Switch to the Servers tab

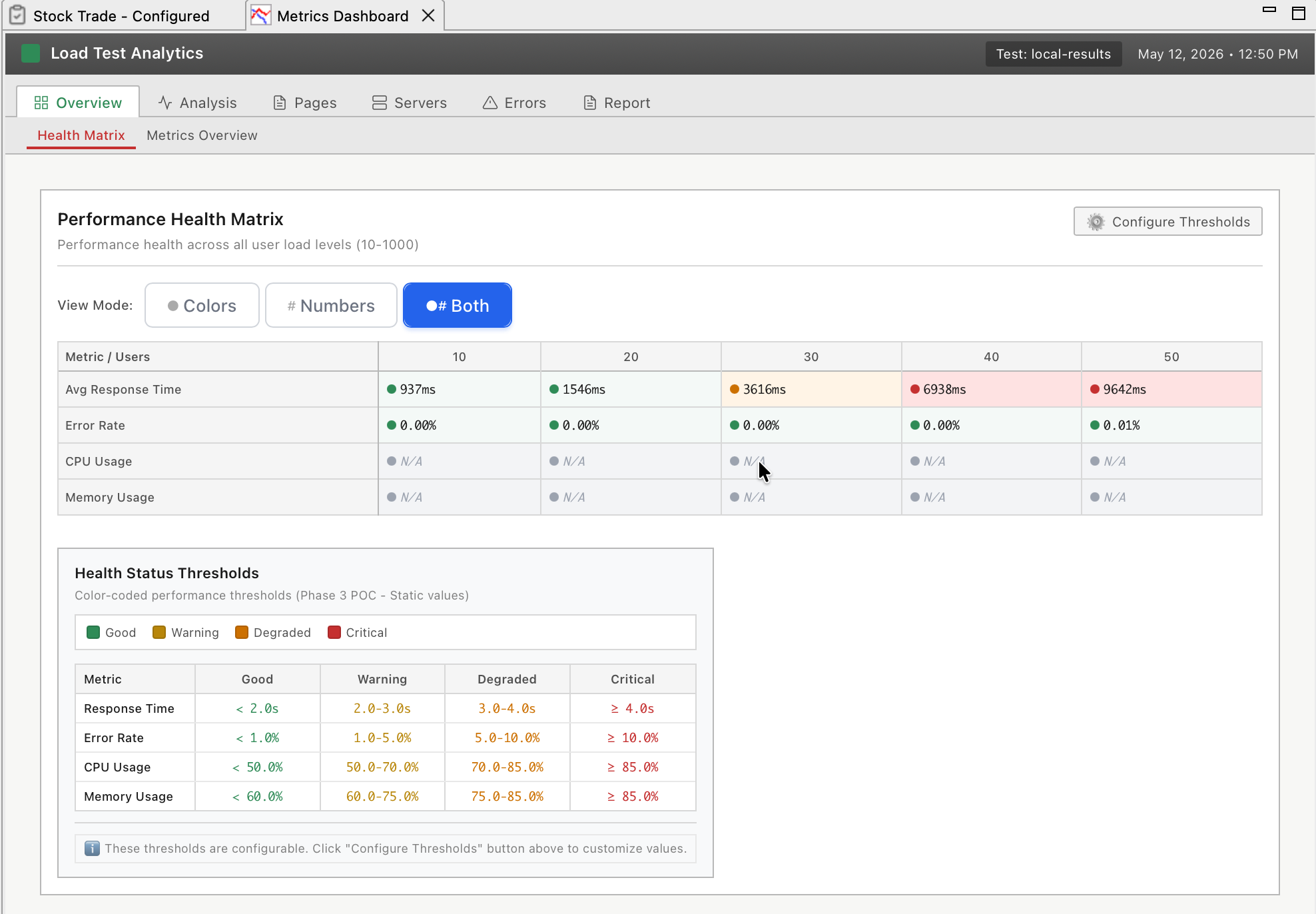point(409,103)
